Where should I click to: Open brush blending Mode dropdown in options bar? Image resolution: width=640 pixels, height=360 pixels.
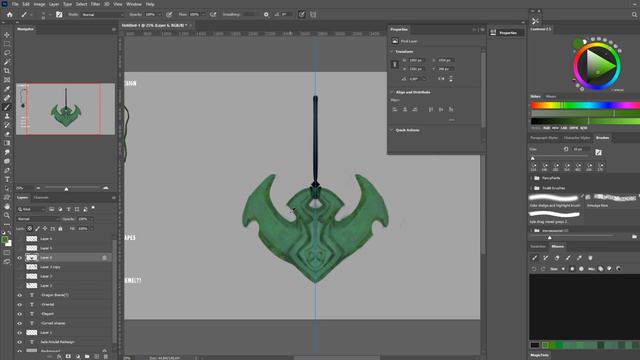[x=102, y=14]
